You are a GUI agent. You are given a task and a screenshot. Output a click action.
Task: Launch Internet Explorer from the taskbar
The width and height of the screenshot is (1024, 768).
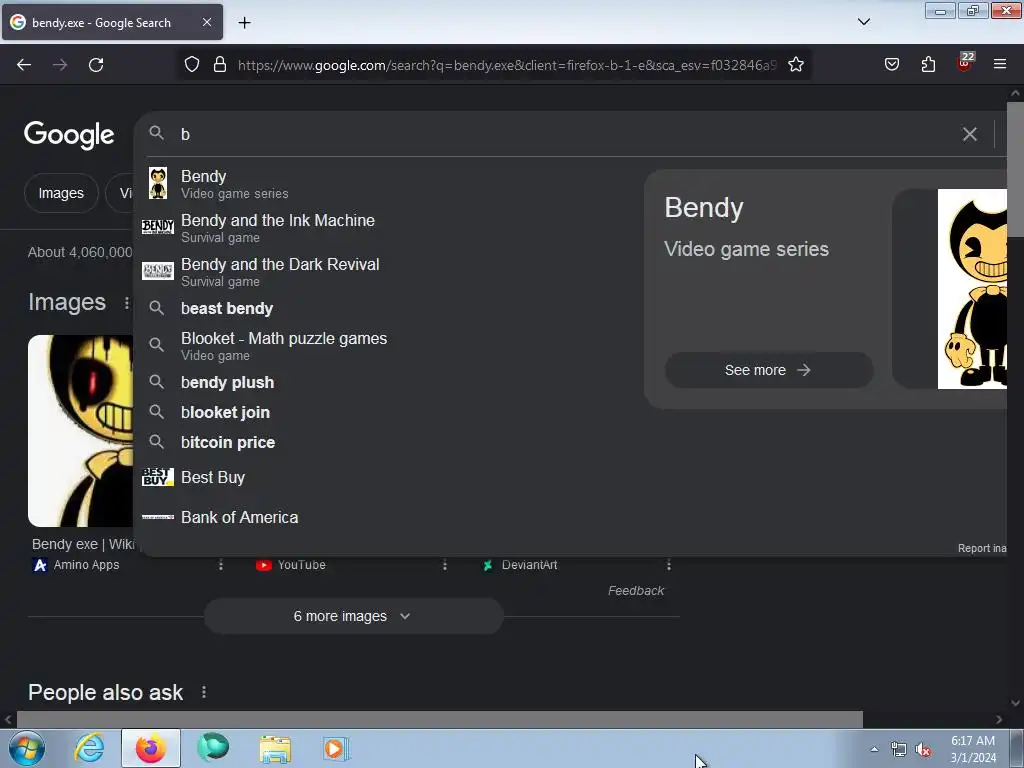tap(89, 748)
